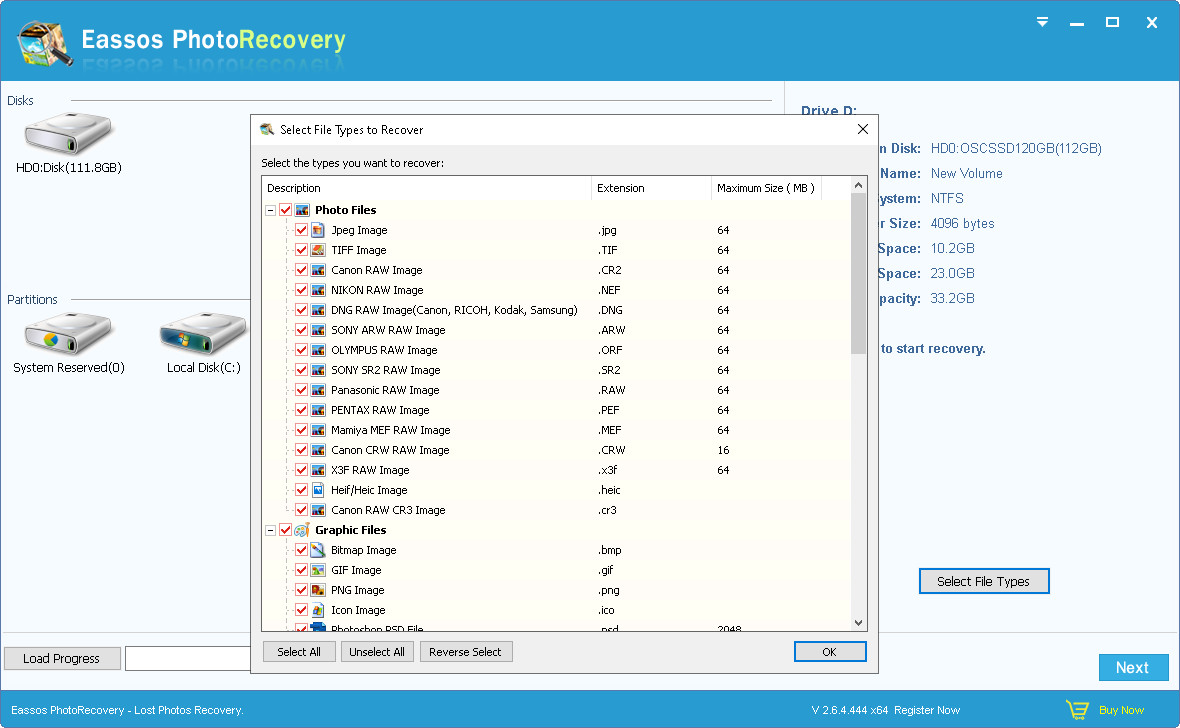This screenshot has height=728, width=1180.
Task: Click the scrollbar down arrow in file list
Action: point(858,623)
